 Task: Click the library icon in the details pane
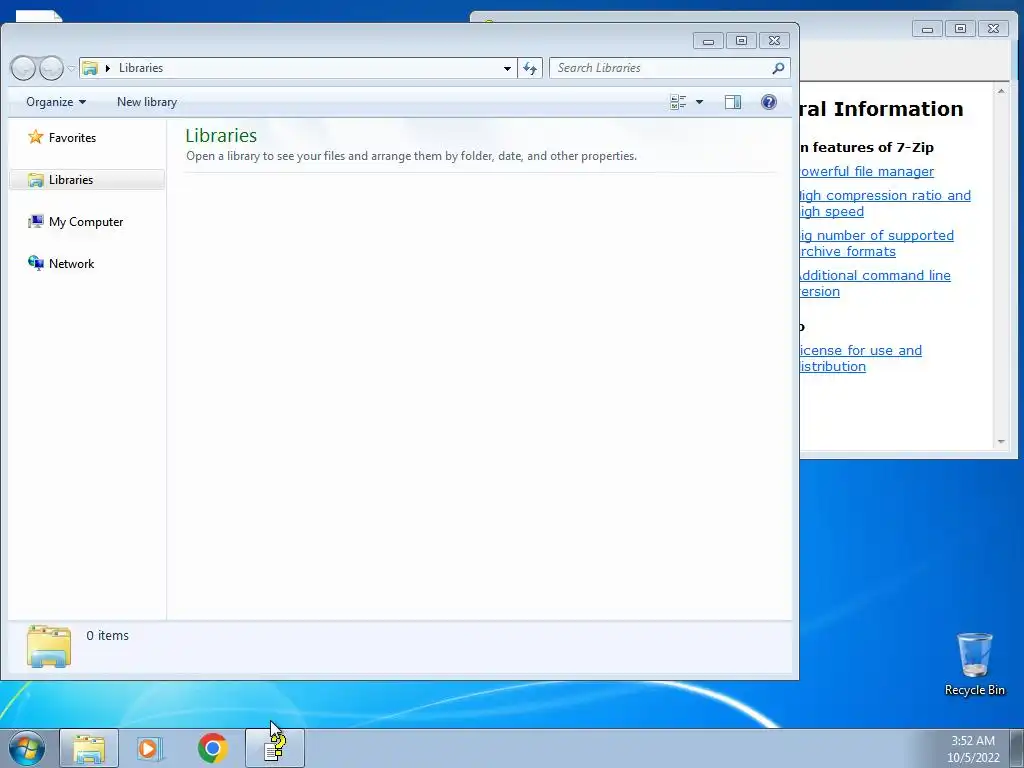[49, 647]
